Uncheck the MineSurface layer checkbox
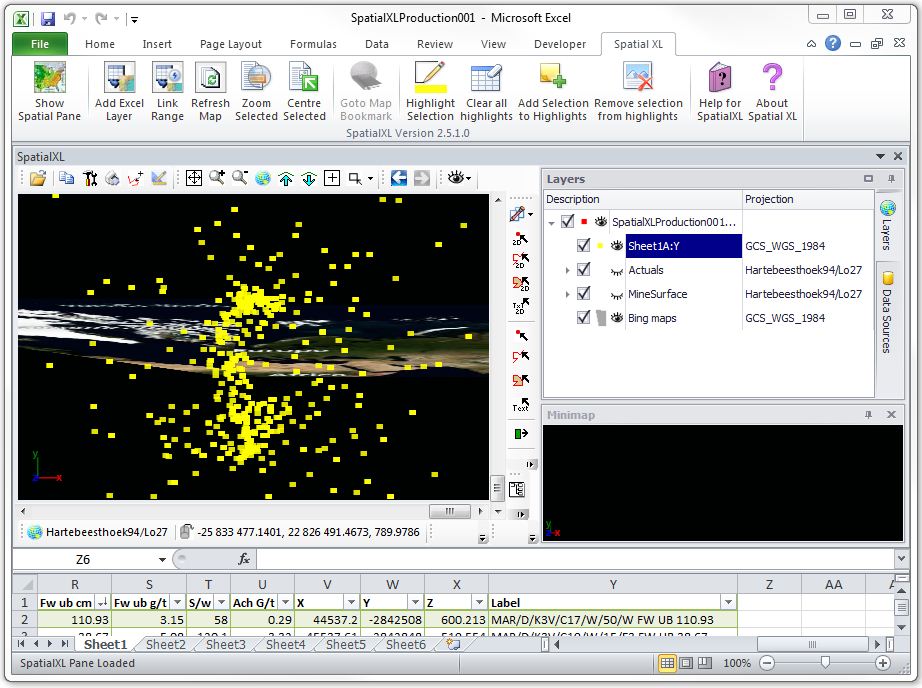922x688 pixels. click(584, 294)
